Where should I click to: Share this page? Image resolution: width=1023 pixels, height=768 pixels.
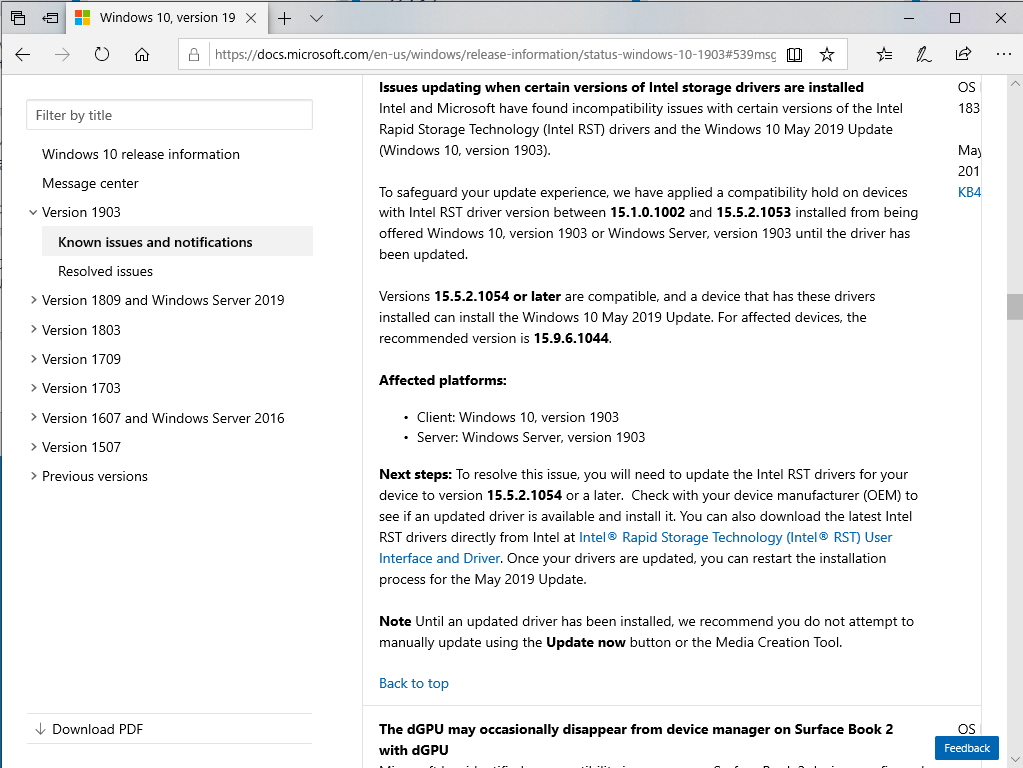[x=963, y=55]
